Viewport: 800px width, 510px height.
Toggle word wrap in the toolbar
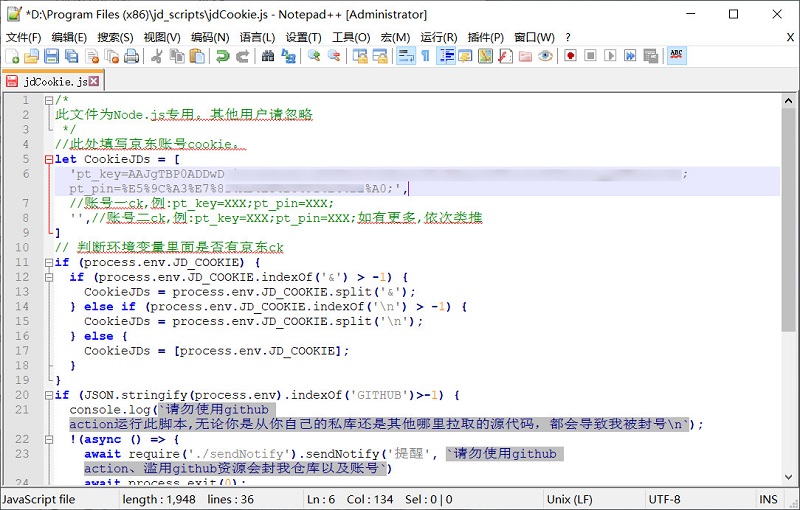(x=406, y=56)
